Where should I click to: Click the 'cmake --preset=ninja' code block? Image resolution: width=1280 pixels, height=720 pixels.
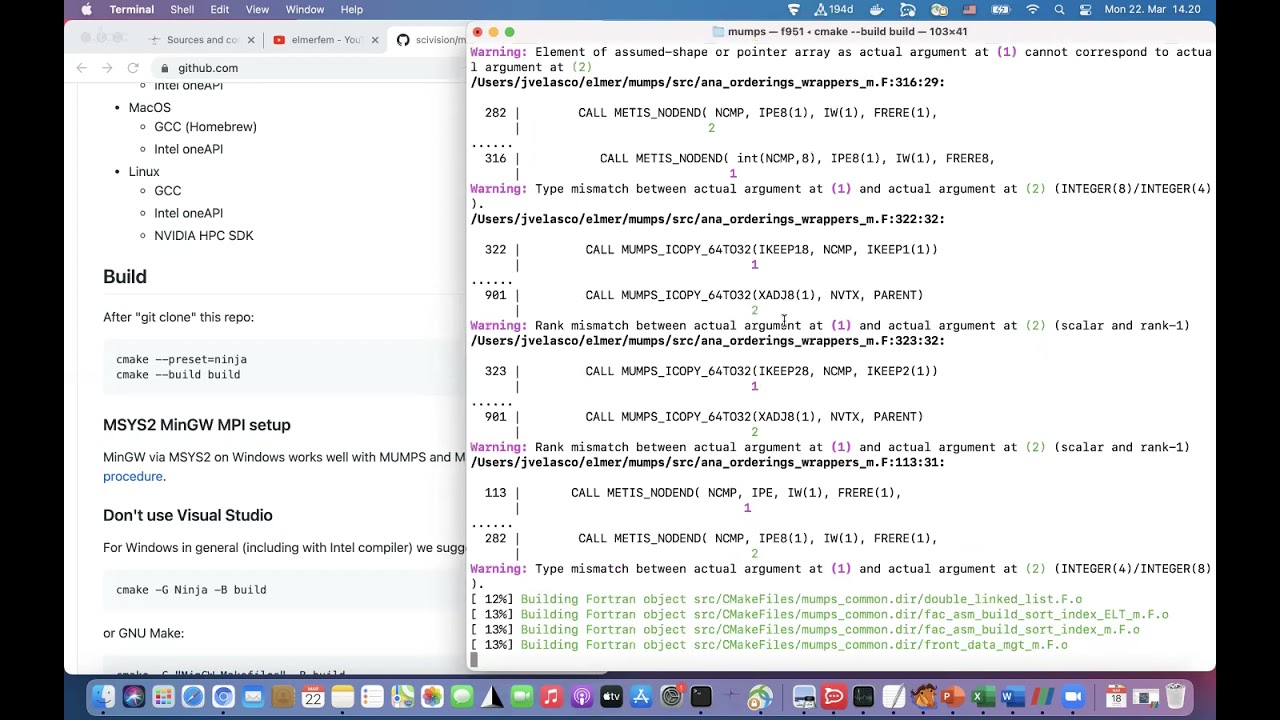[284, 367]
